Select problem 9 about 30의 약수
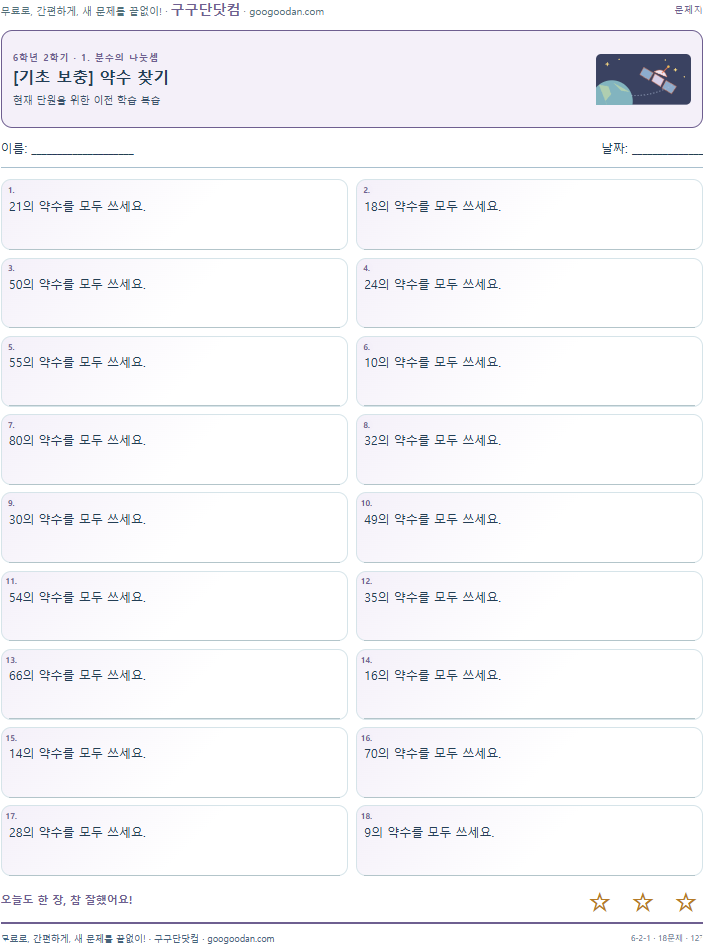Image resolution: width=704 pixels, height=945 pixels. tap(174, 527)
